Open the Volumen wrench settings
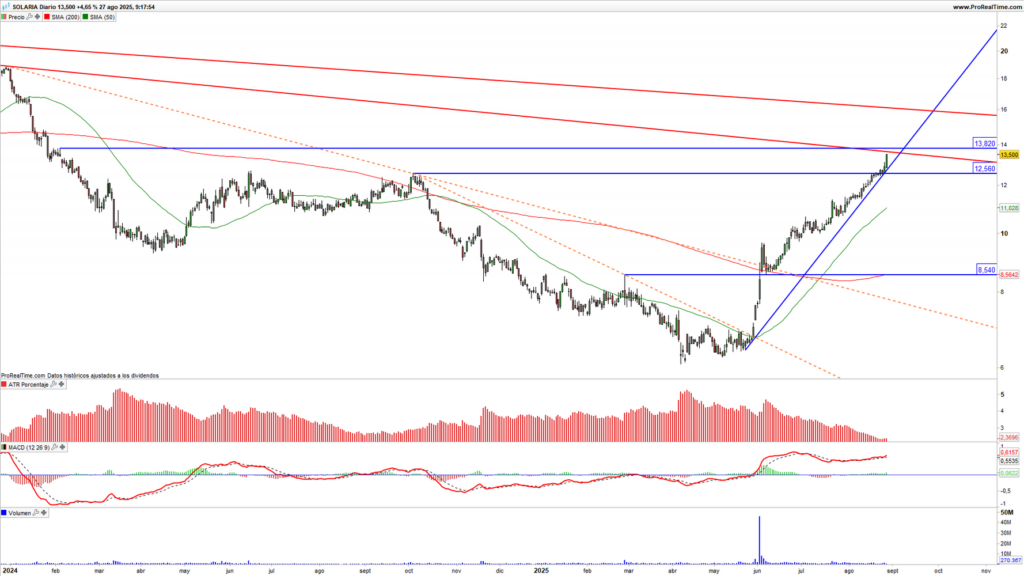1024x576 pixels. [x=35, y=511]
